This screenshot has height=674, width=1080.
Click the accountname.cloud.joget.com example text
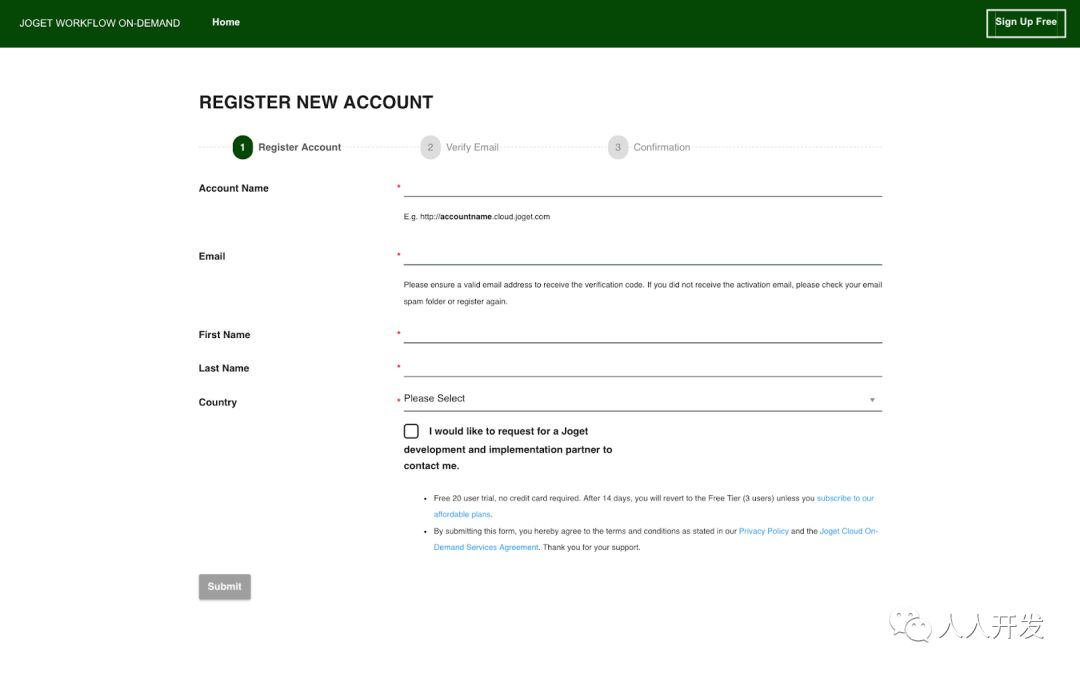coord(477,216)
